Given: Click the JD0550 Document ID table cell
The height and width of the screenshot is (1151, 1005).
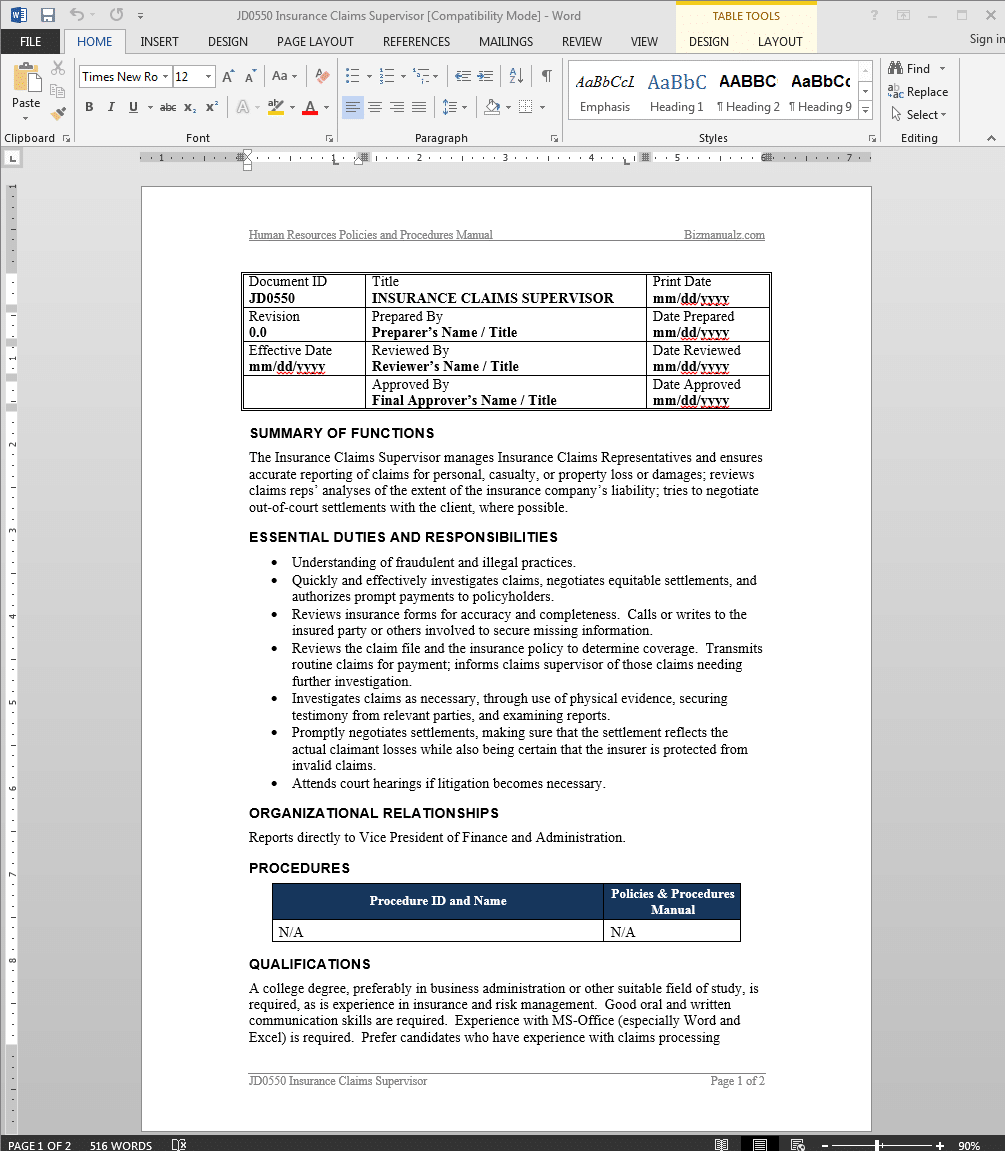Looking at the screenshot, I should click(304, 291).
